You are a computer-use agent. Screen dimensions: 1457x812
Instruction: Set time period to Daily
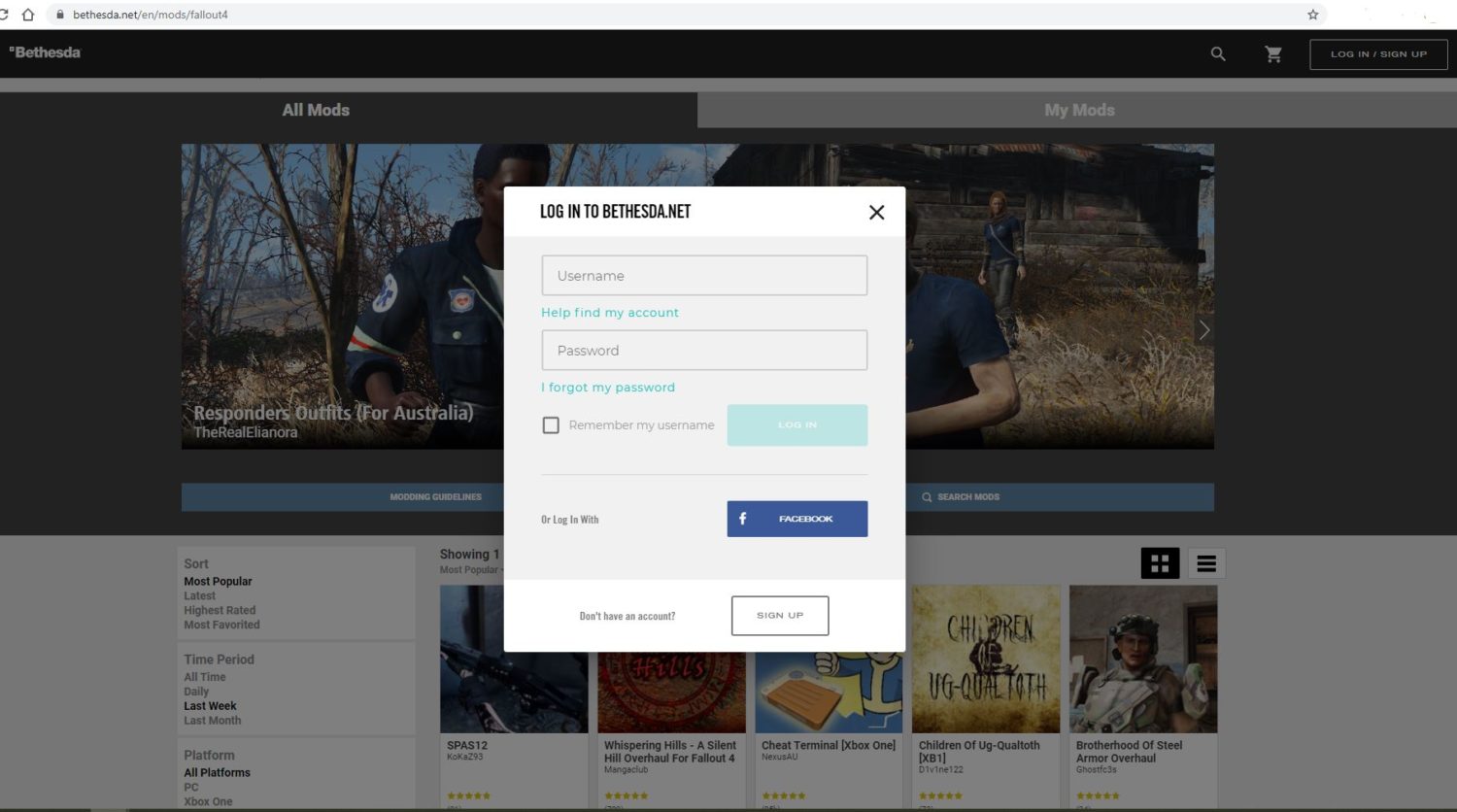pyautogui.click(x=196, y=693)
